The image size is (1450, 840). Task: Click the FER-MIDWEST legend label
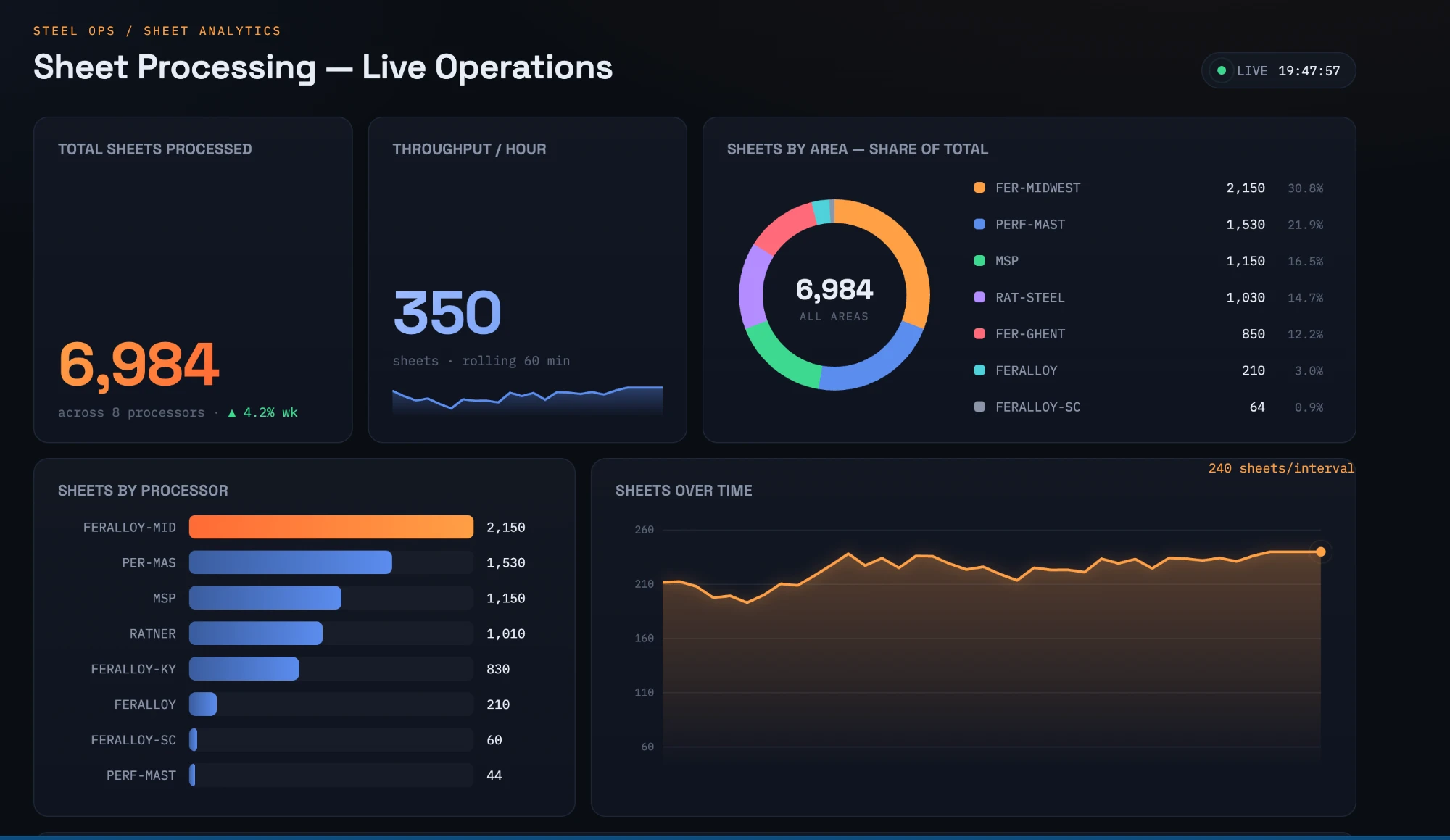click(1038, 188)
